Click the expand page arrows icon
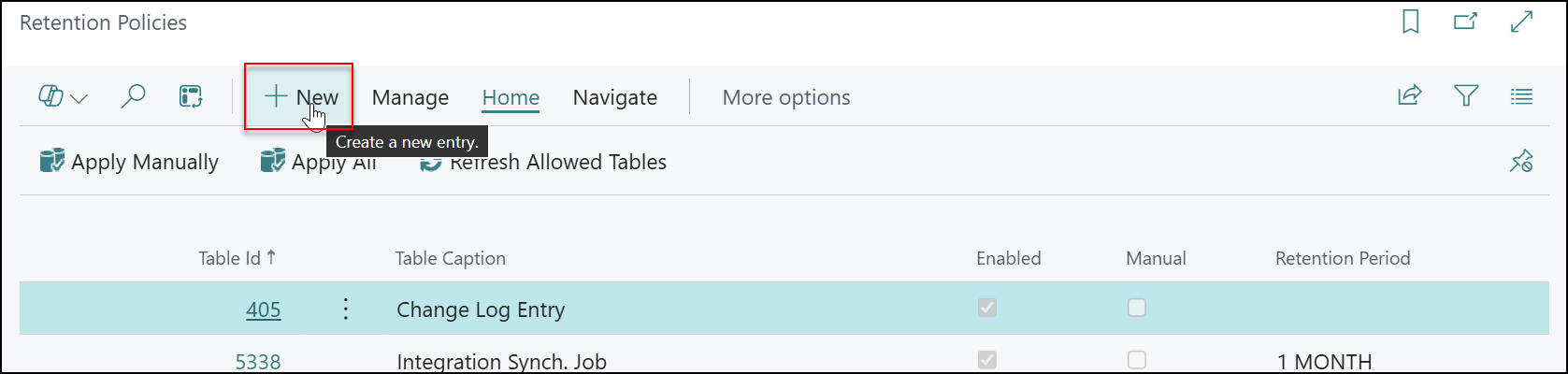 tap(1522, 22)
